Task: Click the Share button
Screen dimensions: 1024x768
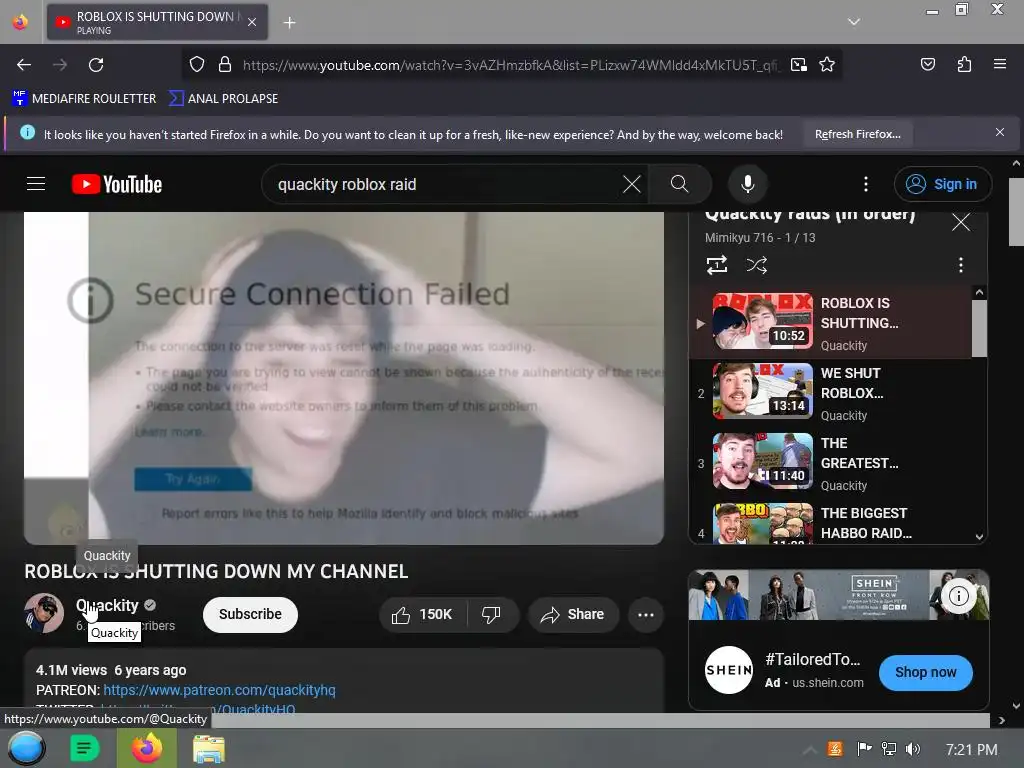Action: click(573, 615)
